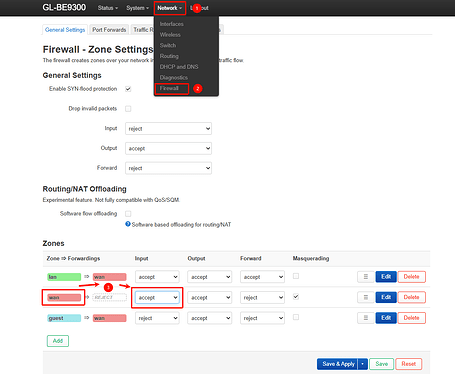The image size is (455, 374).
Task: Expand the Save & Apply arrow dropdown
Action: [363, 364]
